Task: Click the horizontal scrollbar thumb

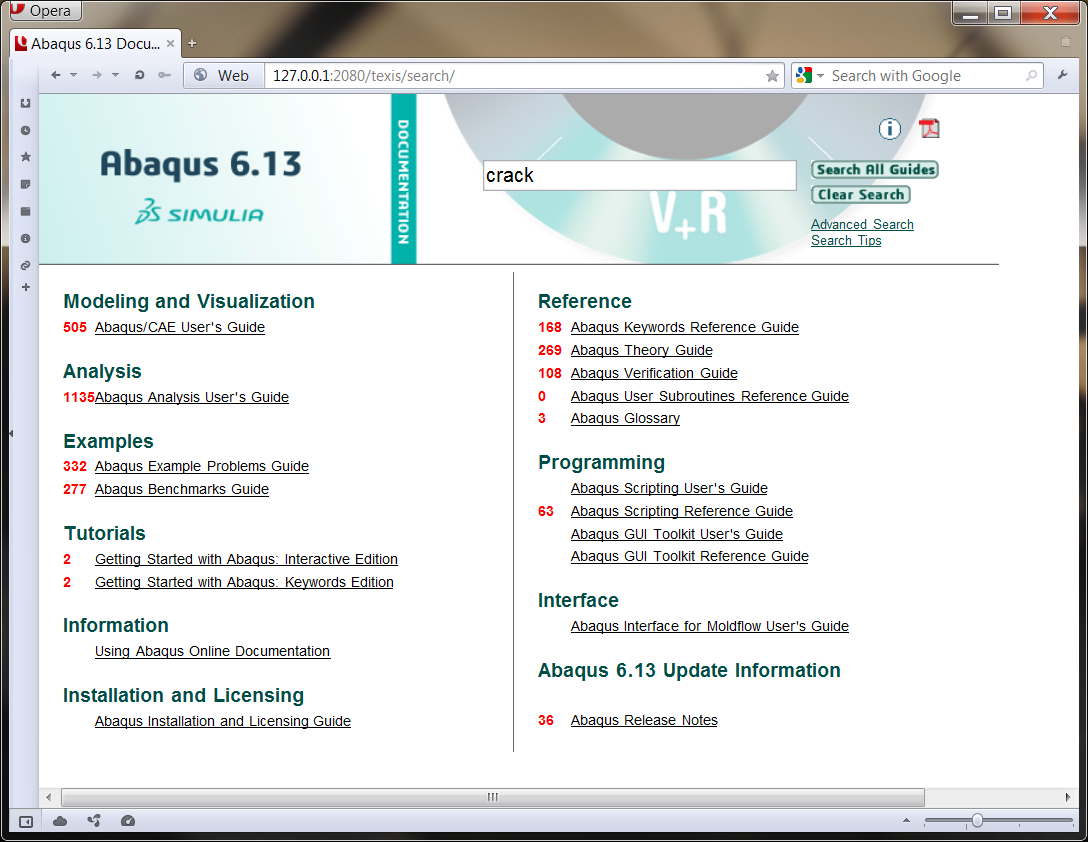Action: 493,797
